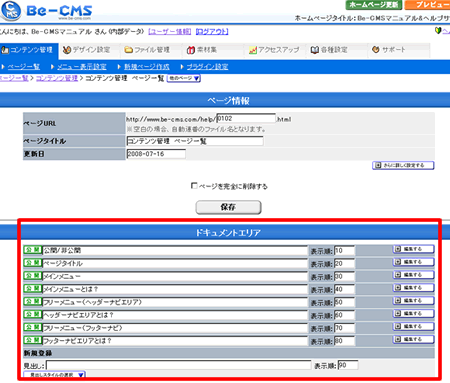Viewport: 450px width, 383px height.
Task: Open the orange プレビュー button
Action: (427, 5)
